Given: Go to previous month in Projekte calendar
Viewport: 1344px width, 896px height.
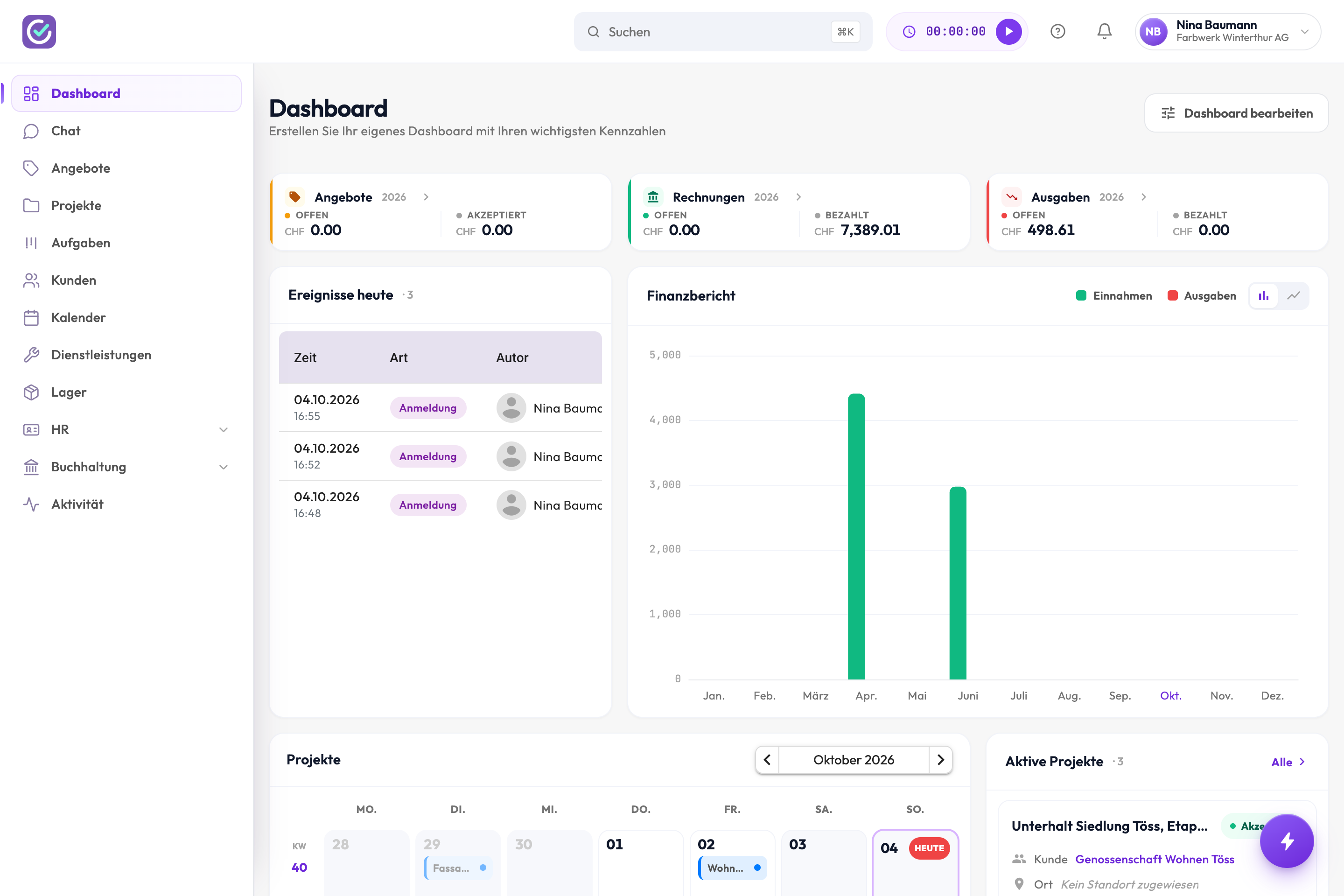Looking at the screenshot, I should click(x=767, y=760).
